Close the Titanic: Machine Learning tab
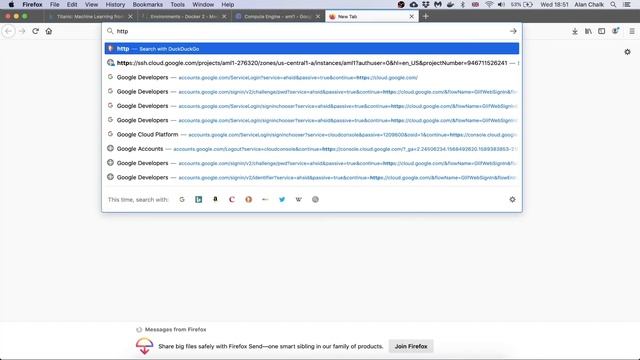640x360 pixels. tap(130, 16)
